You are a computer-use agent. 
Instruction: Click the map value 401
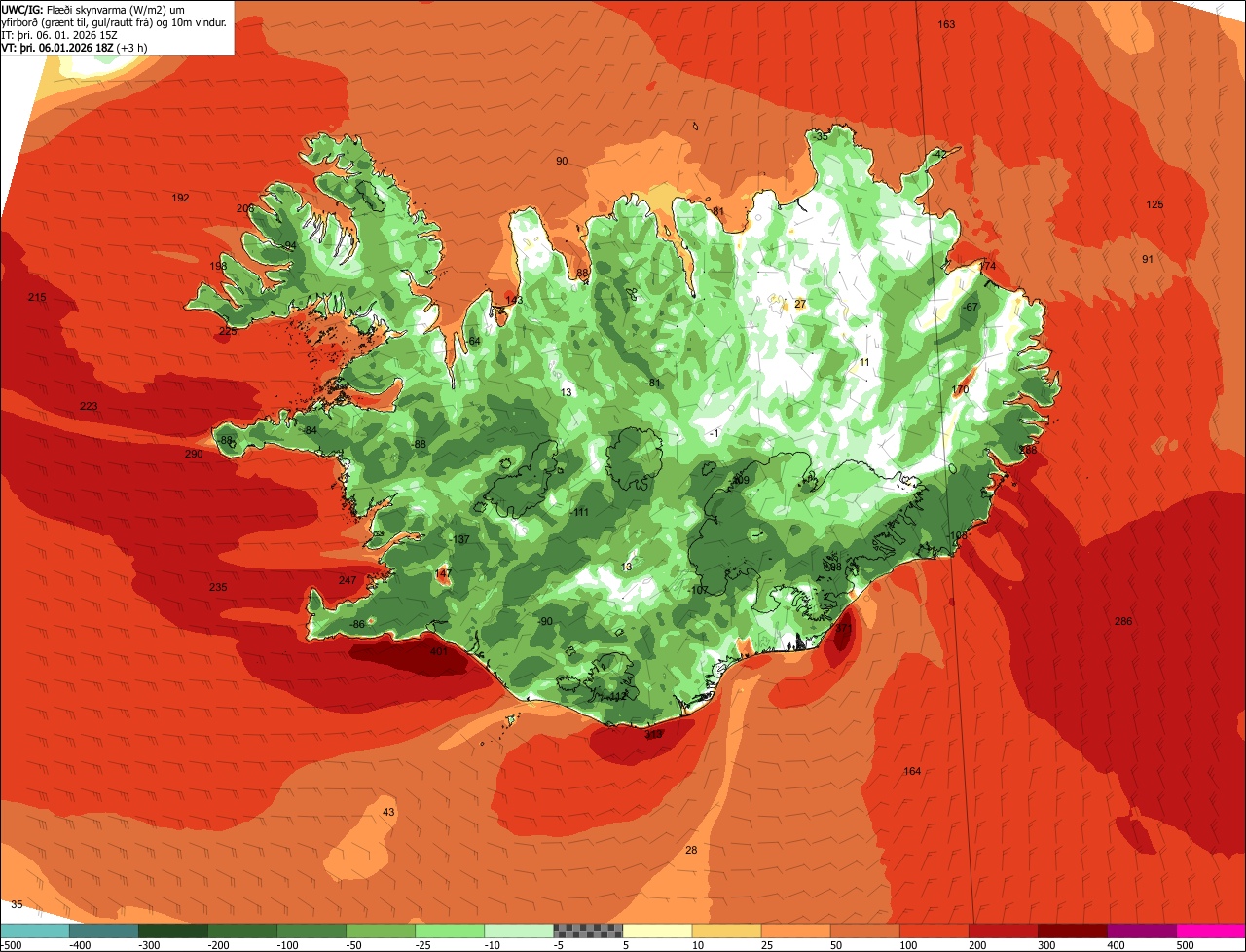point(438,652)
